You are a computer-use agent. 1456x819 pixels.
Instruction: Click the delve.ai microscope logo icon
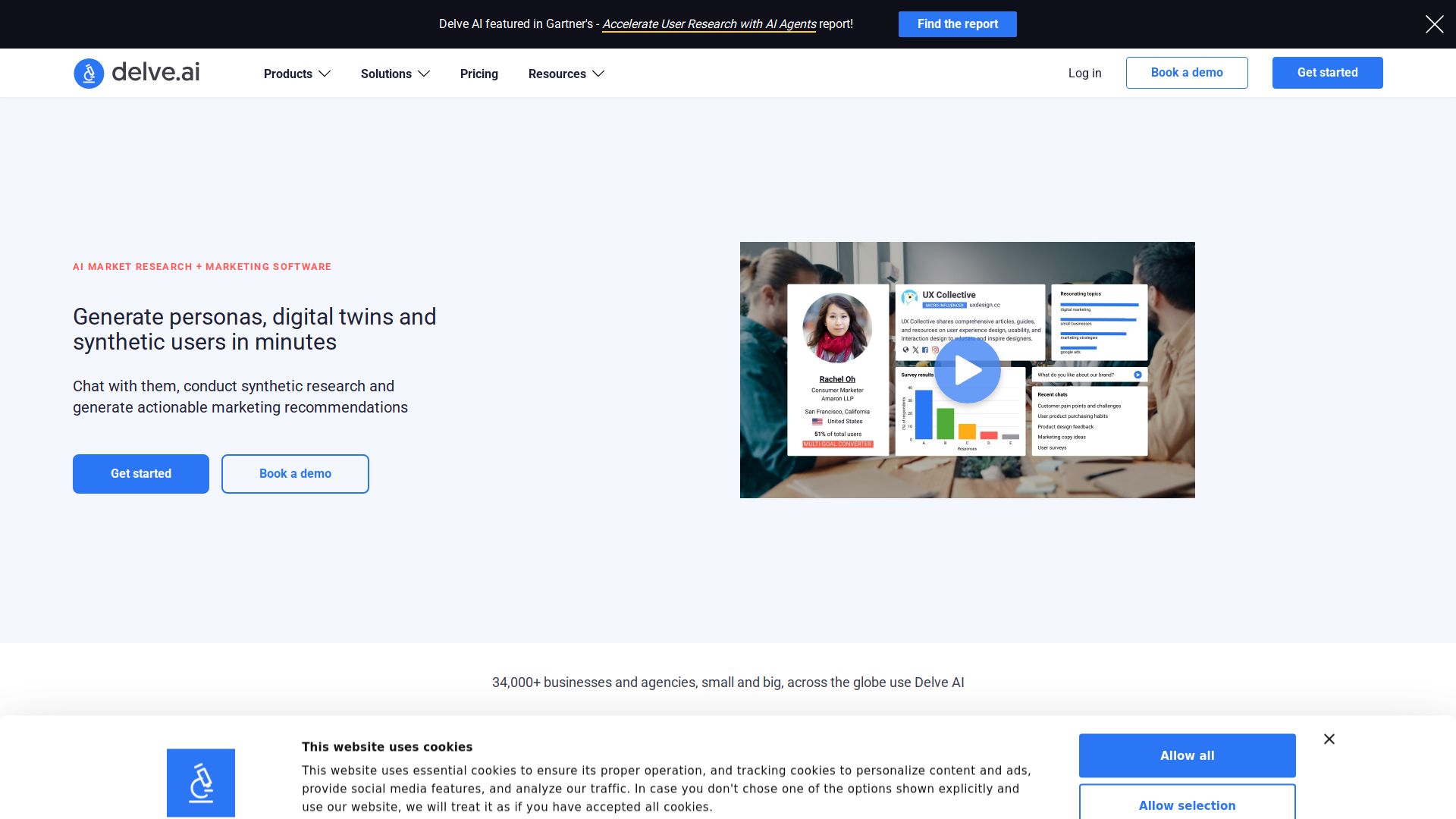(x=89, y=74)
